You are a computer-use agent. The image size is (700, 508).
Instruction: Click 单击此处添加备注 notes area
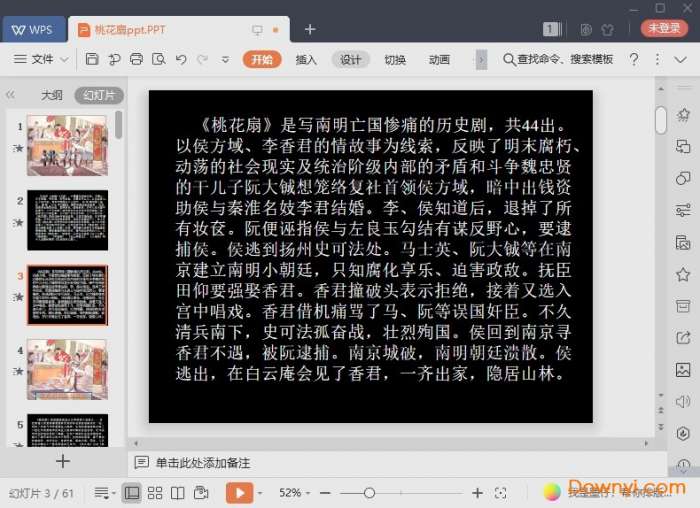(x=203, y=463)
